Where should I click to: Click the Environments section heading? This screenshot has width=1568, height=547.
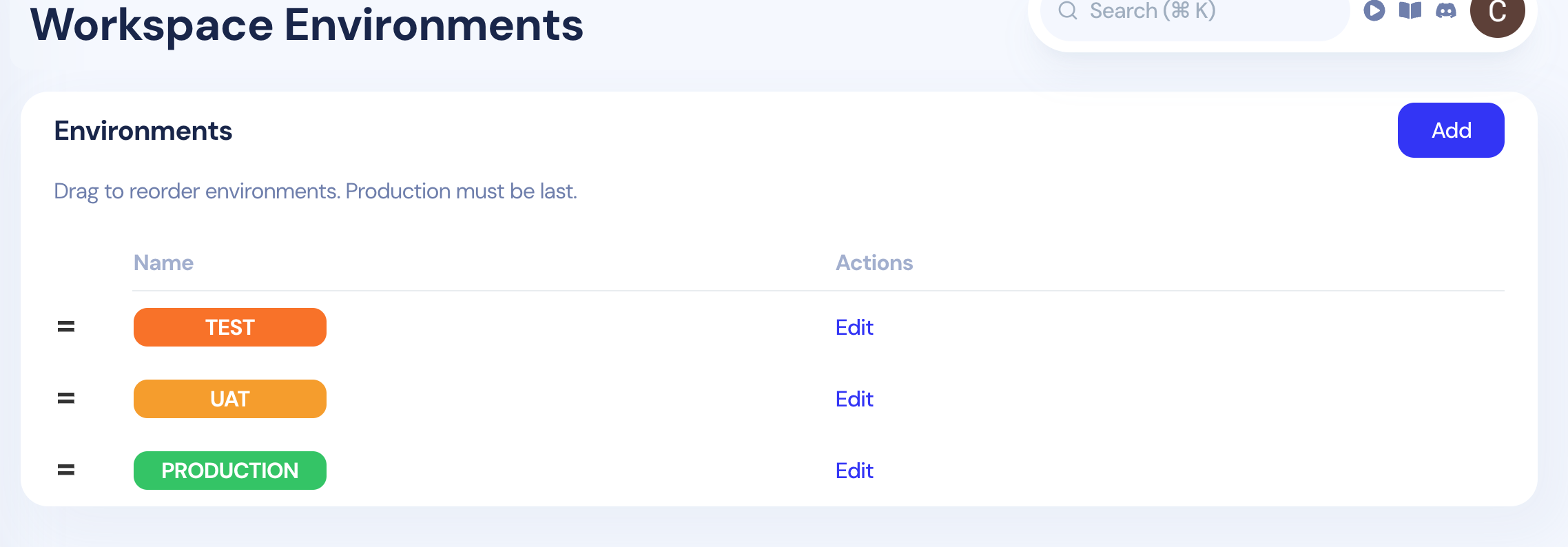point(143,131)
